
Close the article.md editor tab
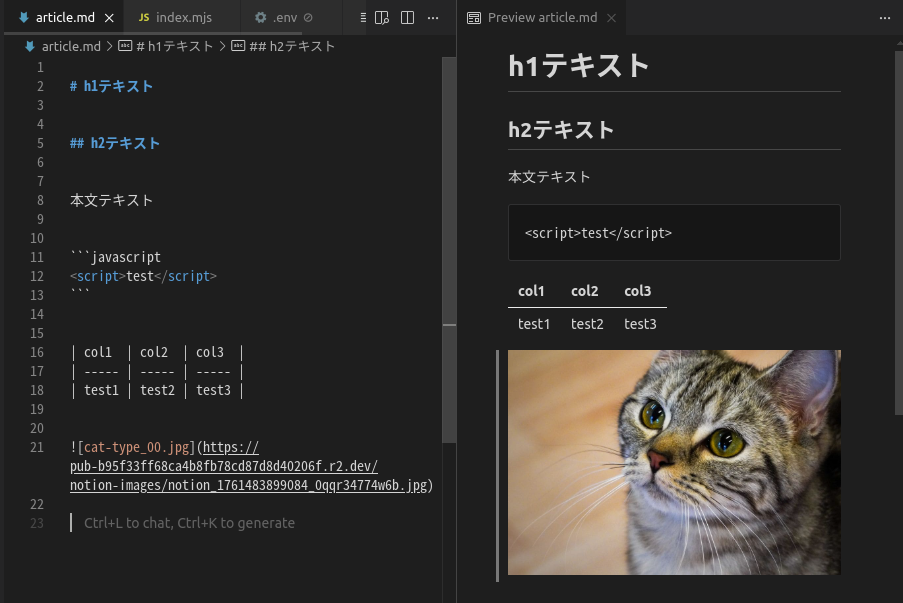tap(109, 18)
